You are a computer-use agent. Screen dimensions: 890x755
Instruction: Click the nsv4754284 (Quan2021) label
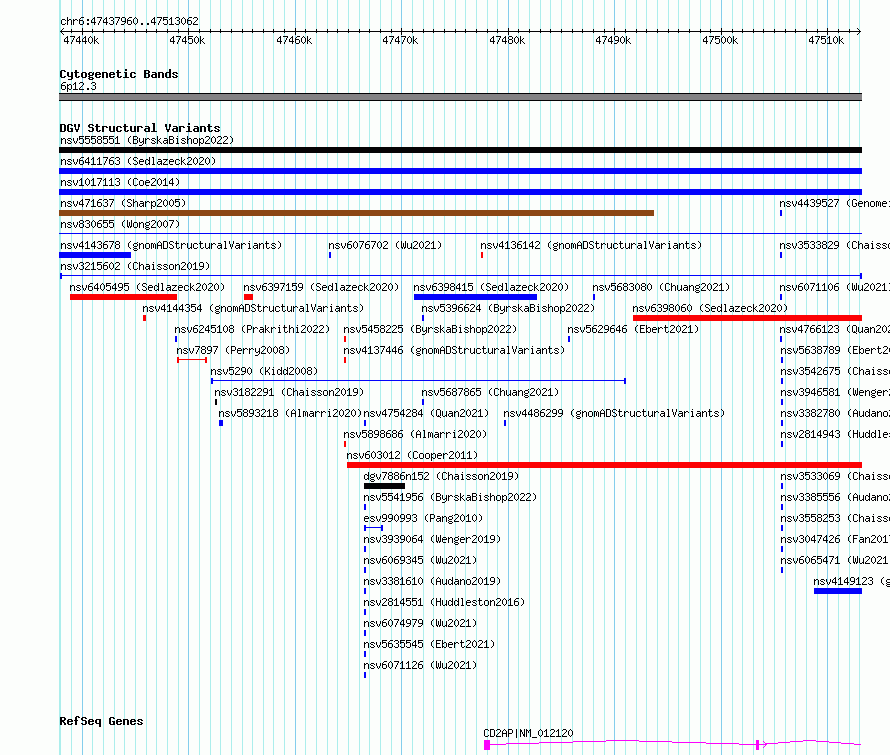point(426,413)
